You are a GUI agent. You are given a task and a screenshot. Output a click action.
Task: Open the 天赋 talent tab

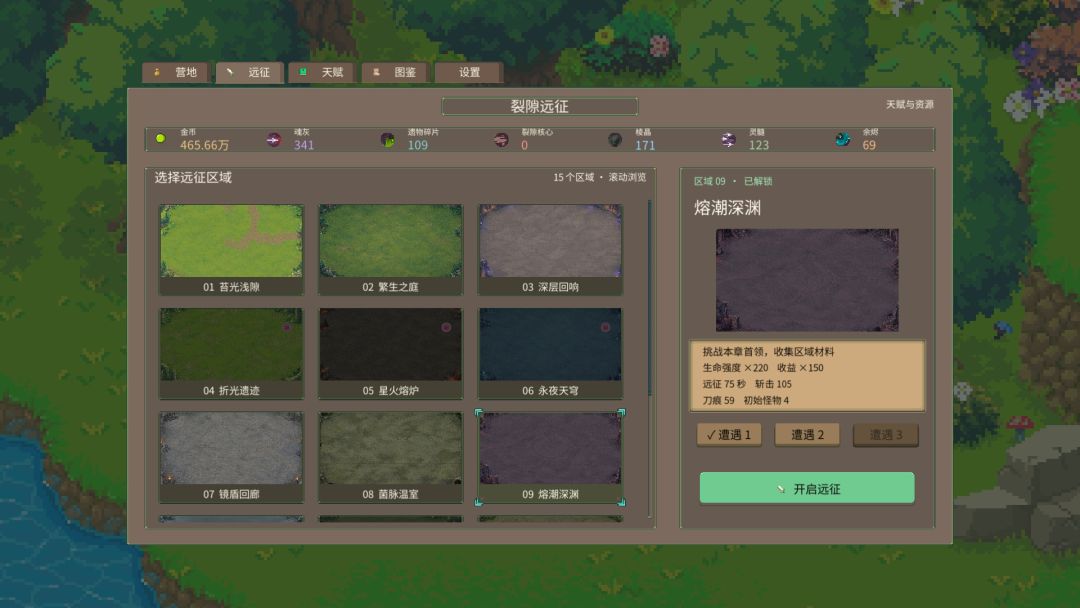pyautogui.click(x=322, y=72)
